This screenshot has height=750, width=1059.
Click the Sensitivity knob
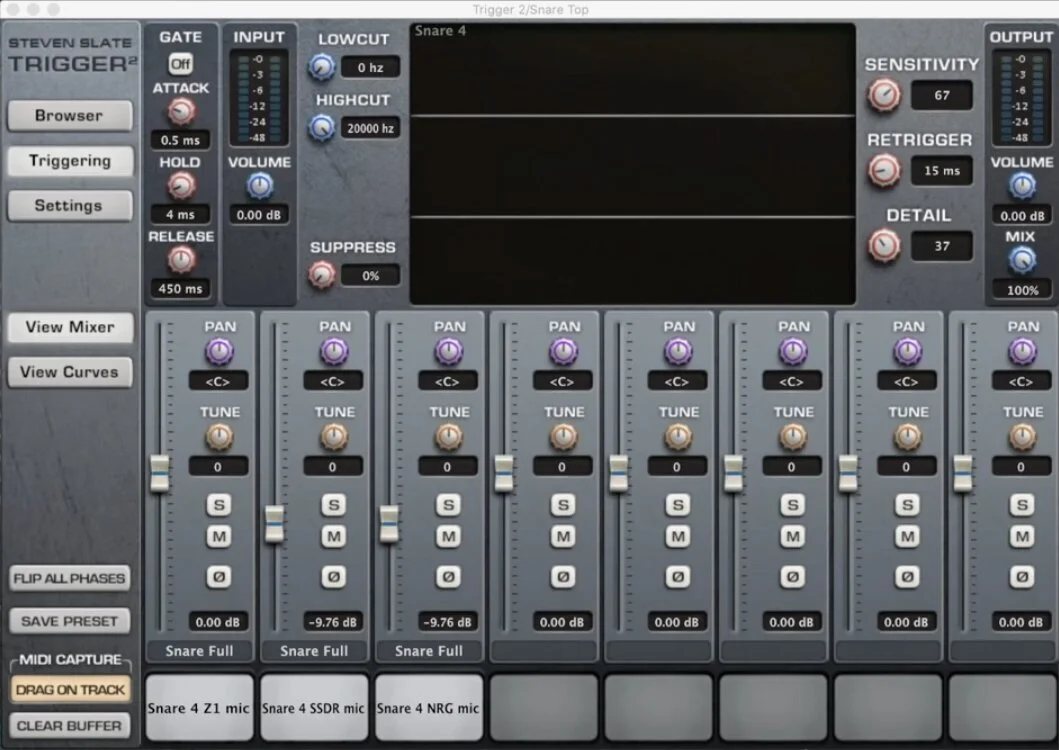(884, 95)
